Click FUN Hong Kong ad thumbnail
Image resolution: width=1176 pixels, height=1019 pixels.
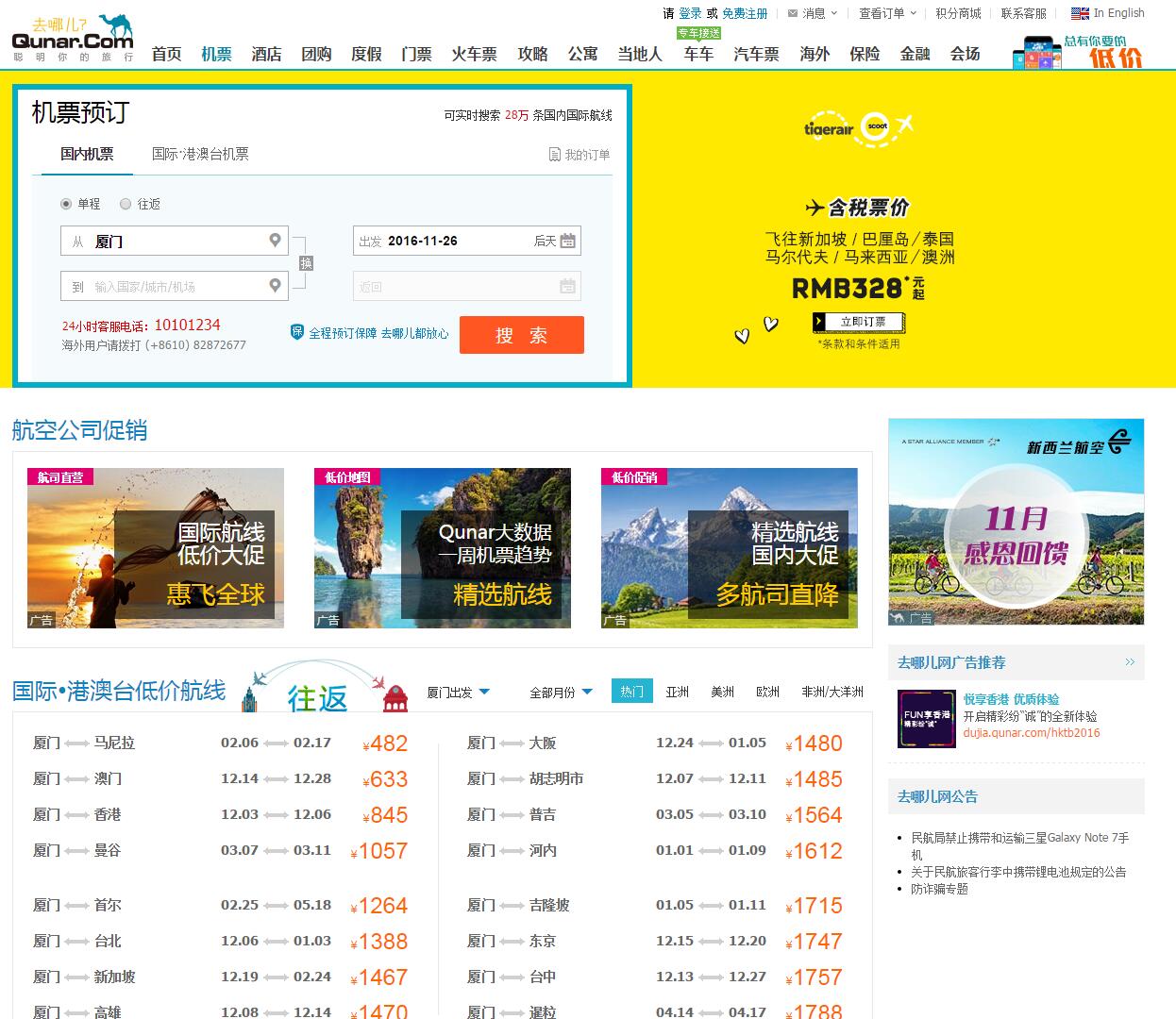point(927,719)
